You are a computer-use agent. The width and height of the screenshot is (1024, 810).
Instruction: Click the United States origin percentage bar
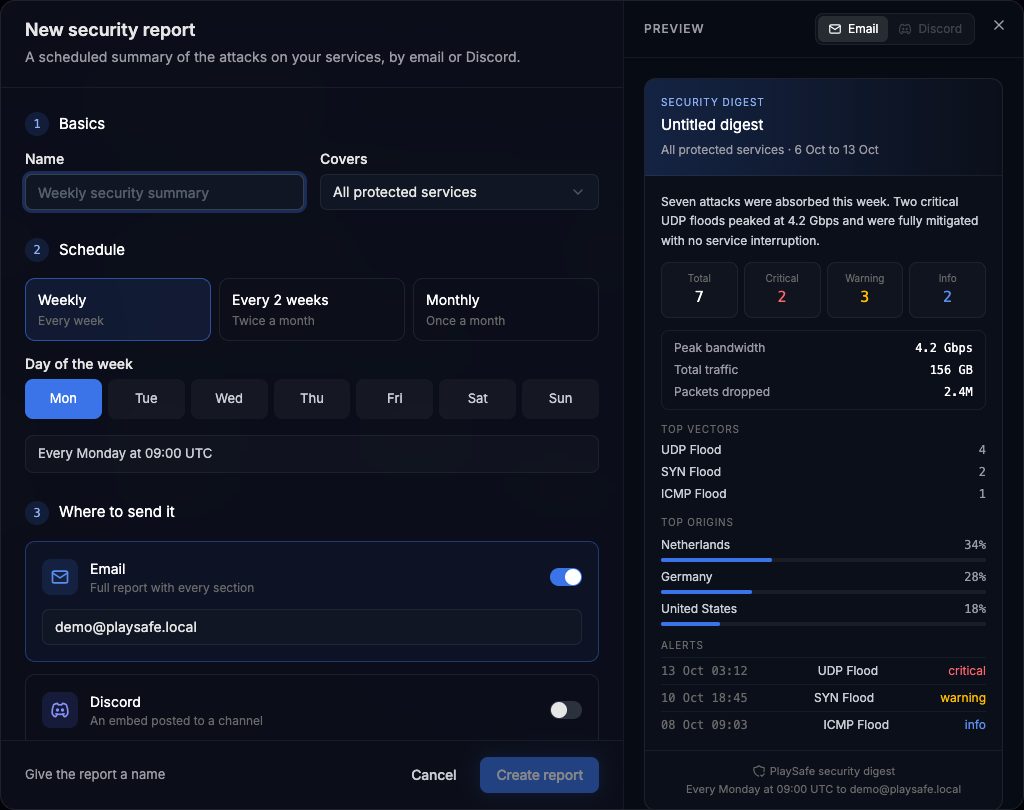[x=823, y=624]
